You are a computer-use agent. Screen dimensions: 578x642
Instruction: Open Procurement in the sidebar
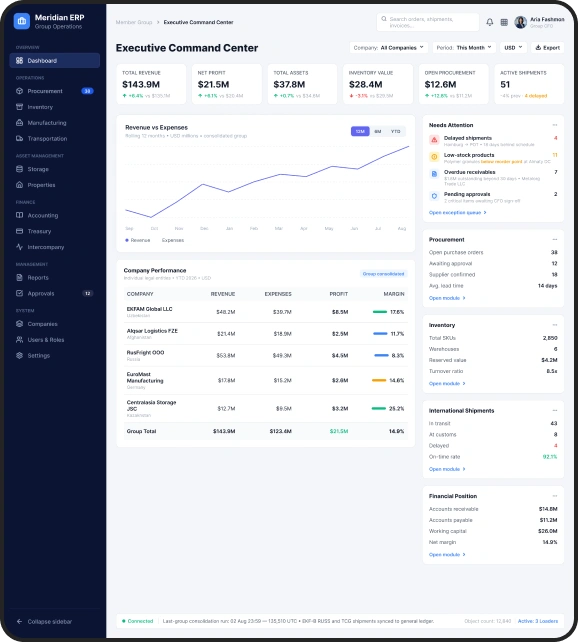54,91
